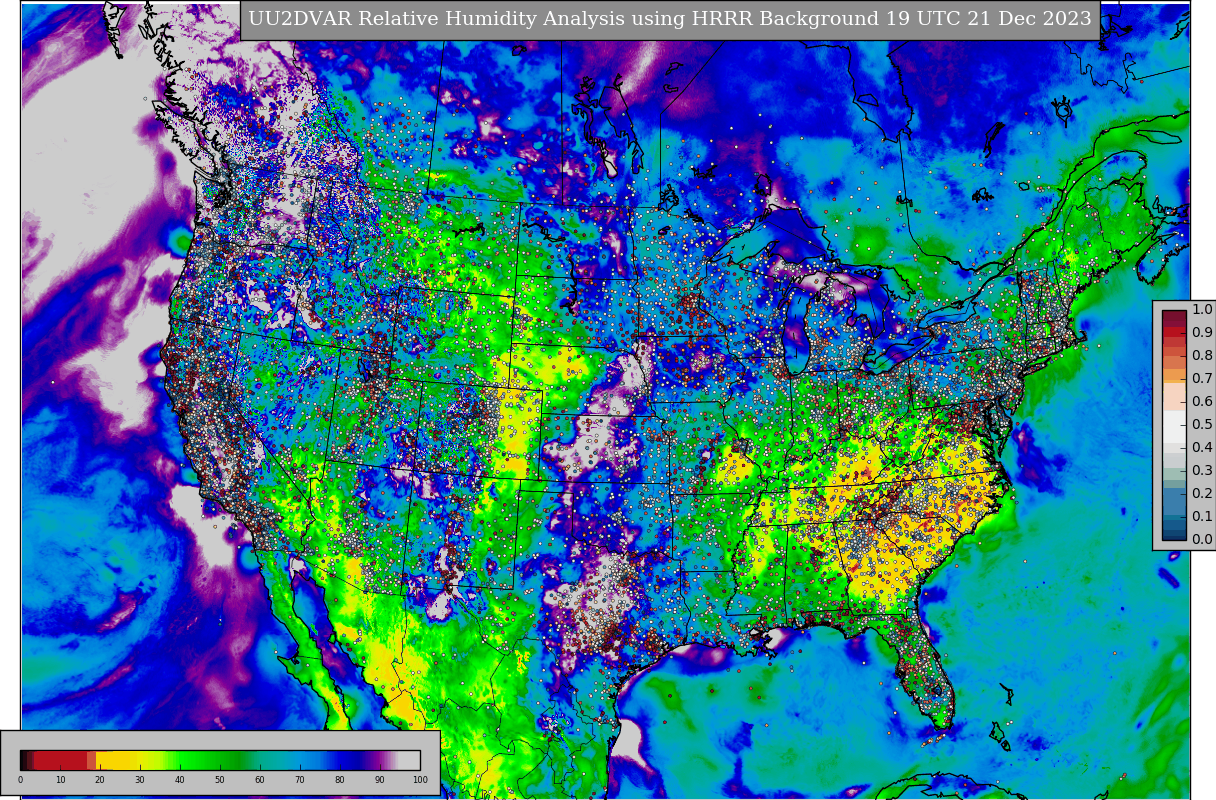Click the 0.2 label on right colorbar
Image resolution: width=1216 pixels, height=800 pixels.
pyautogui.click(x=1202, y=494)
